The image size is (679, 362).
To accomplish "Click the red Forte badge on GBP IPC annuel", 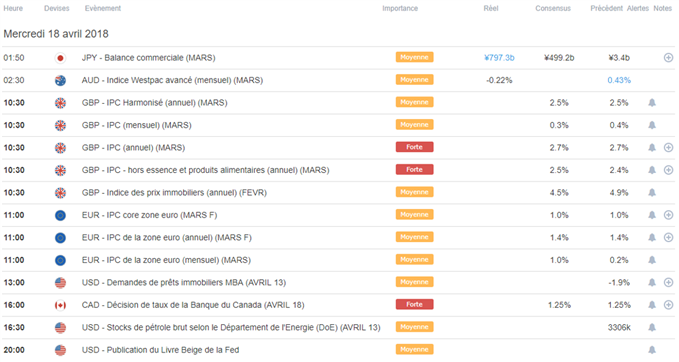I will [x=414, y=147].
